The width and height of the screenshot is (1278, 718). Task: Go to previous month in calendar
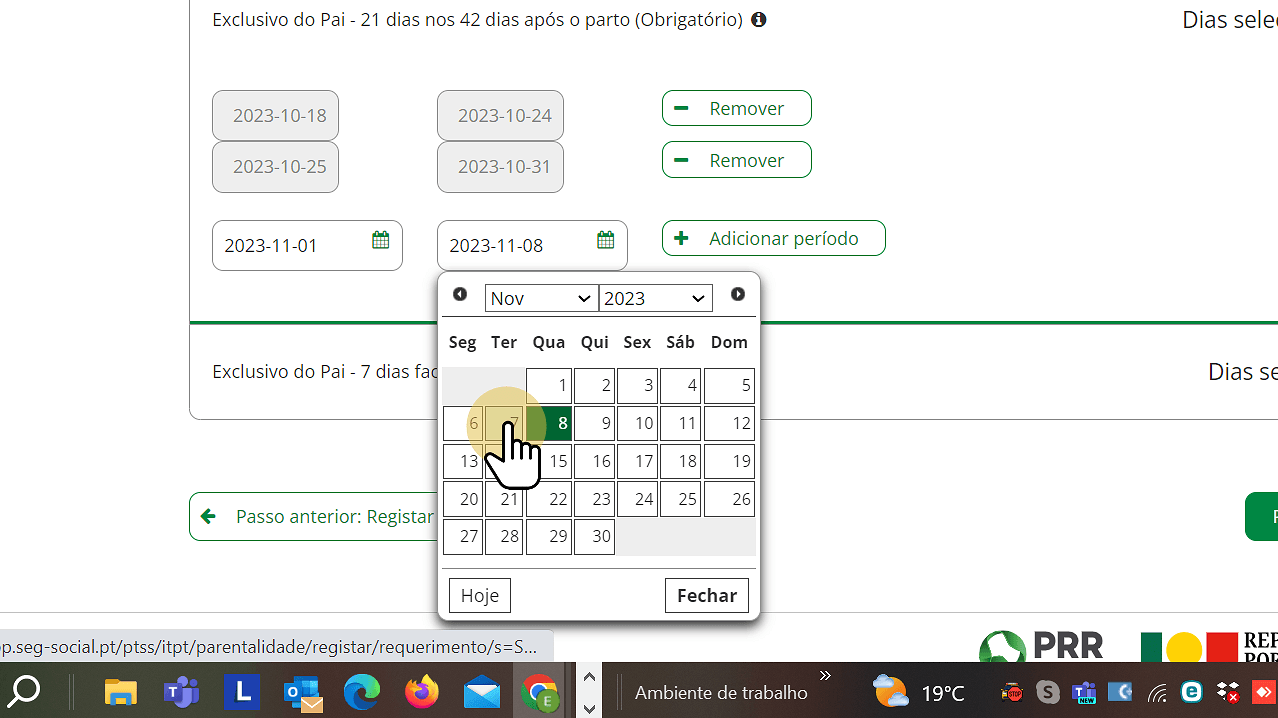pyautogui.click(x=460, y=294)
